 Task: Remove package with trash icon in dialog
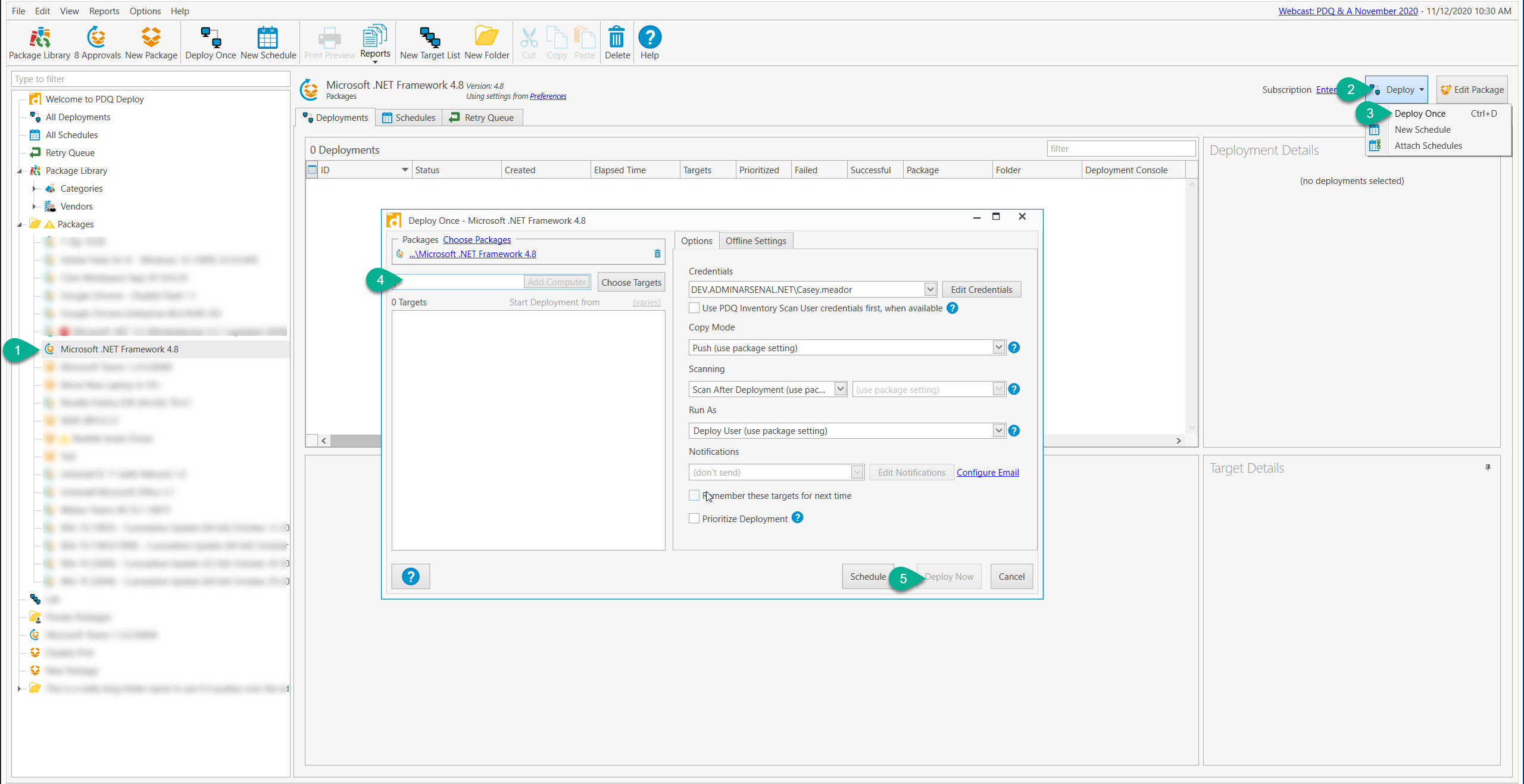pyautogui.click(x=657, y=254)
